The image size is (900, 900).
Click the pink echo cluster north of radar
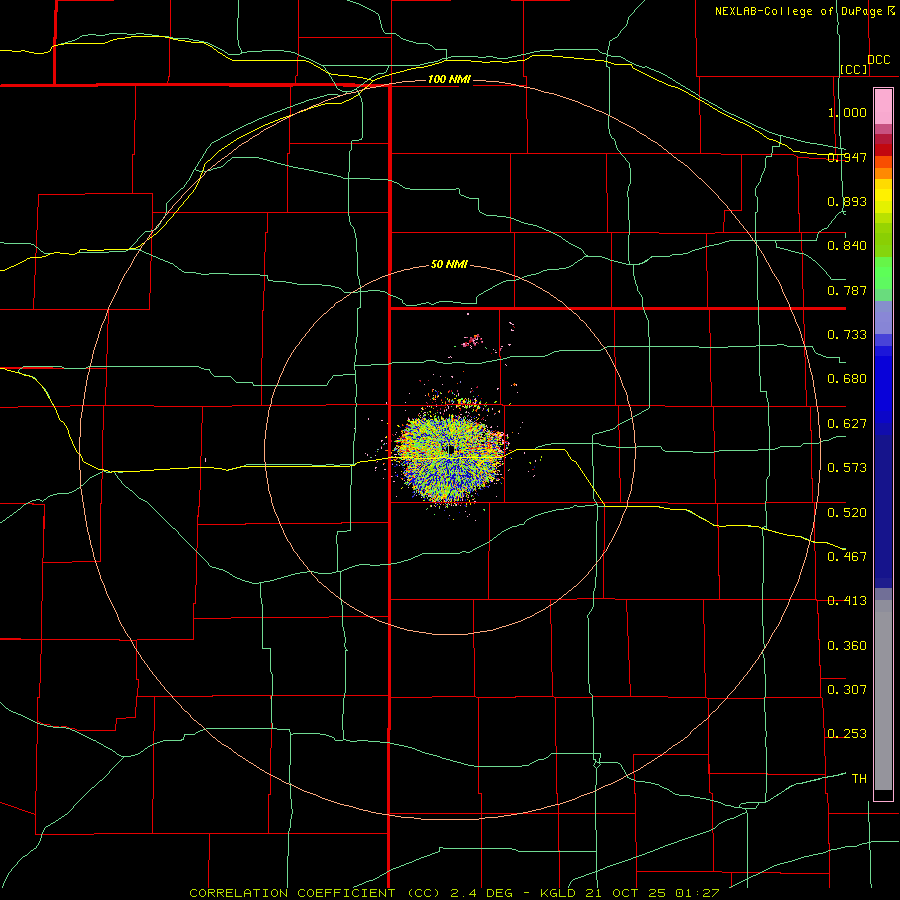pos(471,342)
